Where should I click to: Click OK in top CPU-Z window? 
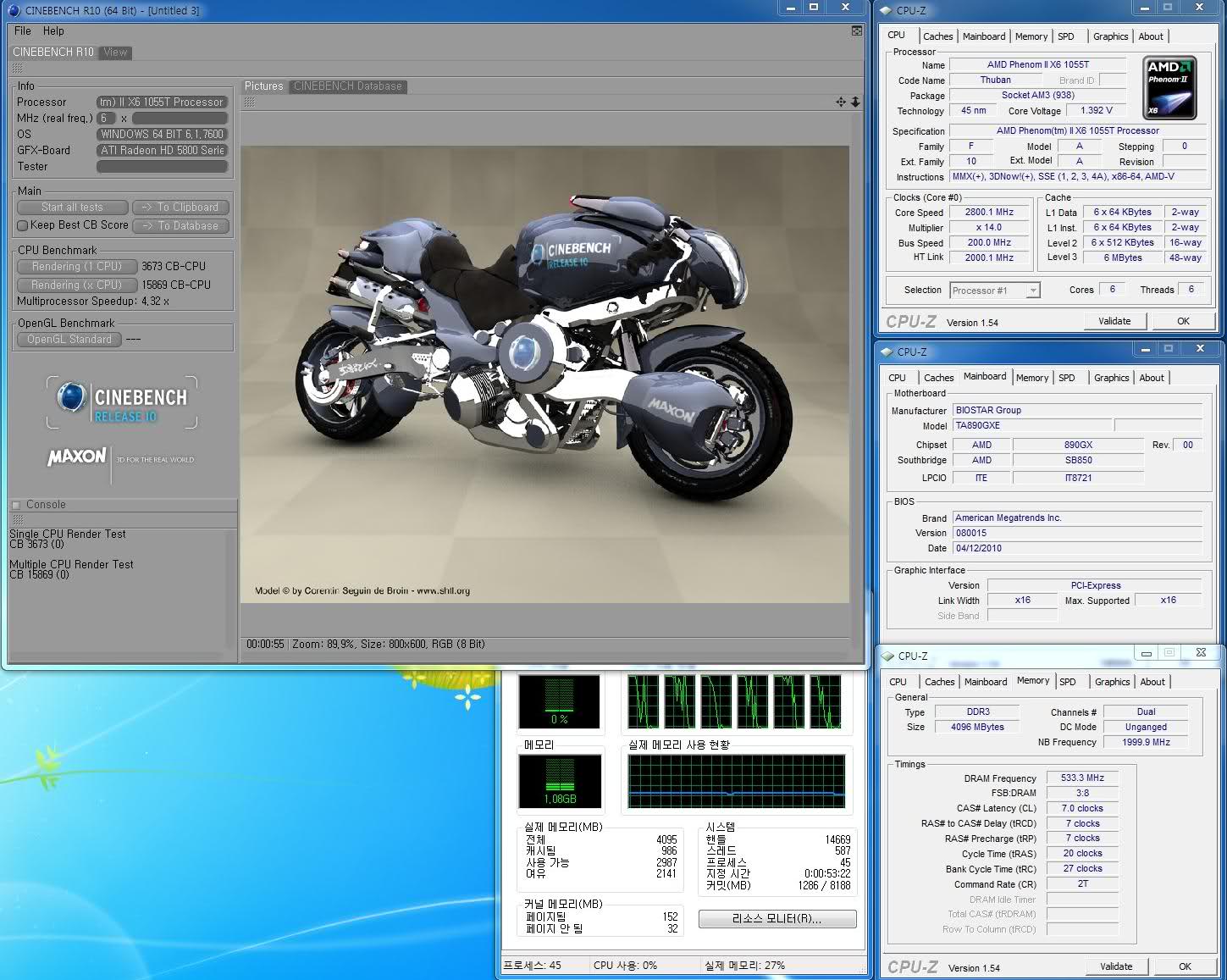click(x=1183, y=321)
